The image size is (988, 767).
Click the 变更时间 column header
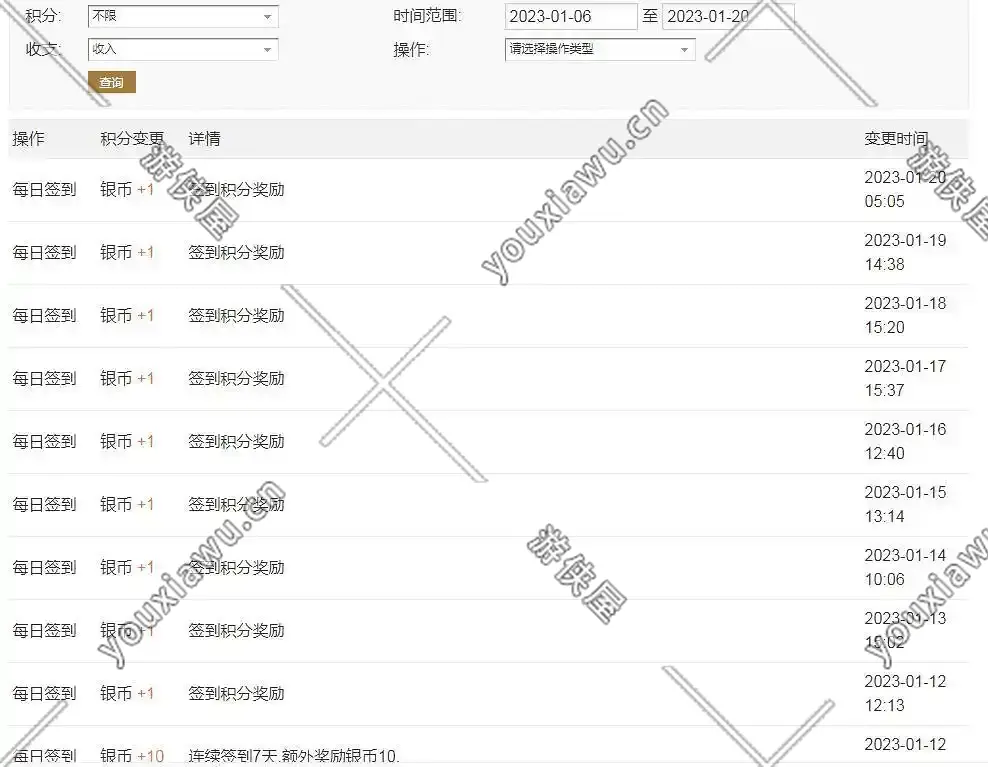coord(895,139)
